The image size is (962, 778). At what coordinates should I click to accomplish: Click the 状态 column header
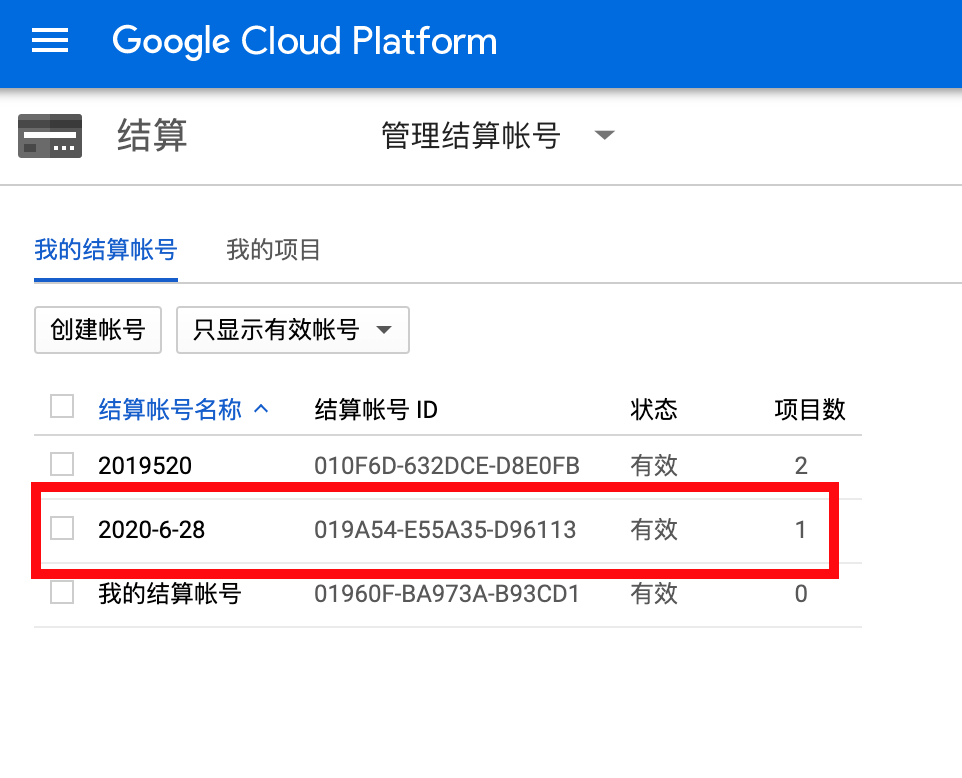(x=654, y=409)
